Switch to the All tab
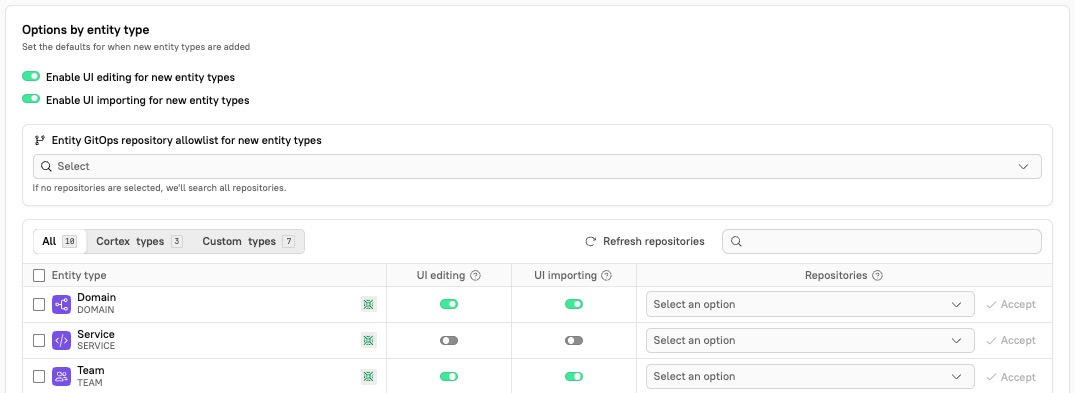 pos(60,241)
